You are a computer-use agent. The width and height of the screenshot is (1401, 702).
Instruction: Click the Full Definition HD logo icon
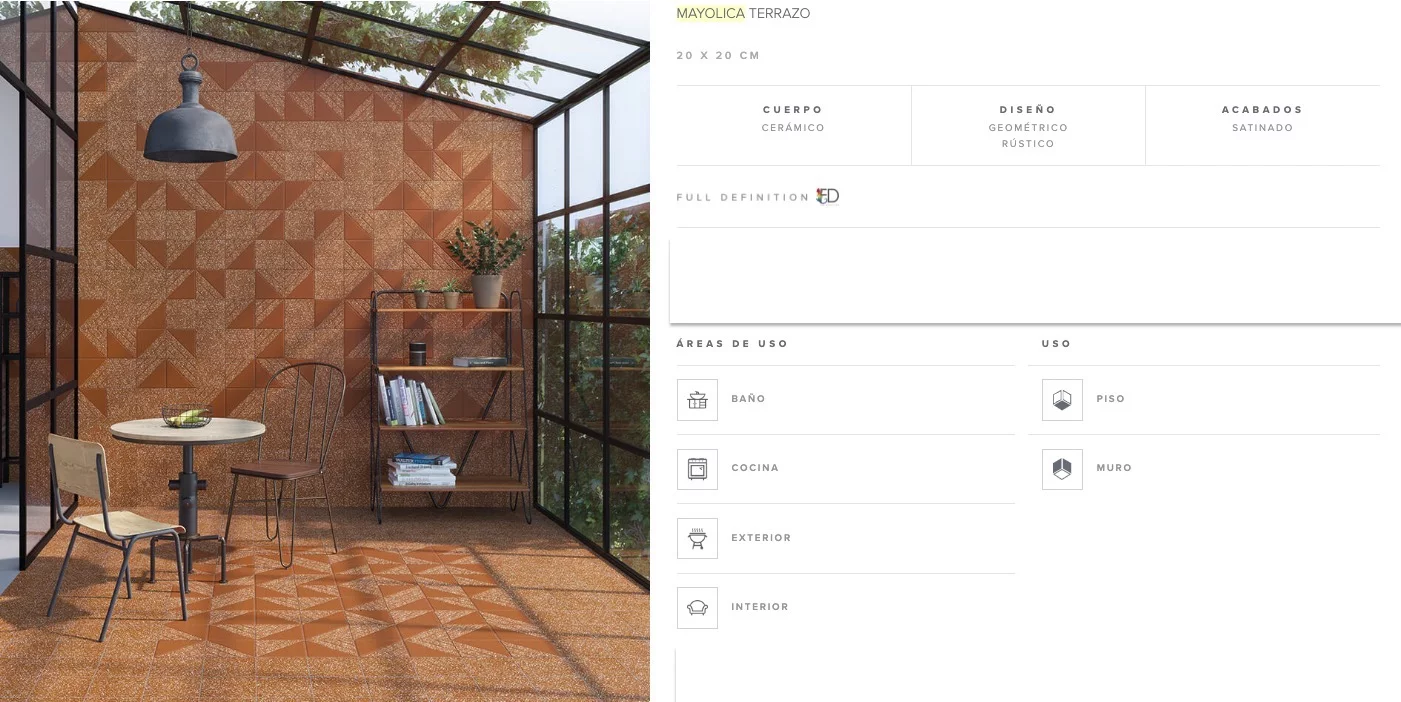pyautogui.click(x=827, y=196)
